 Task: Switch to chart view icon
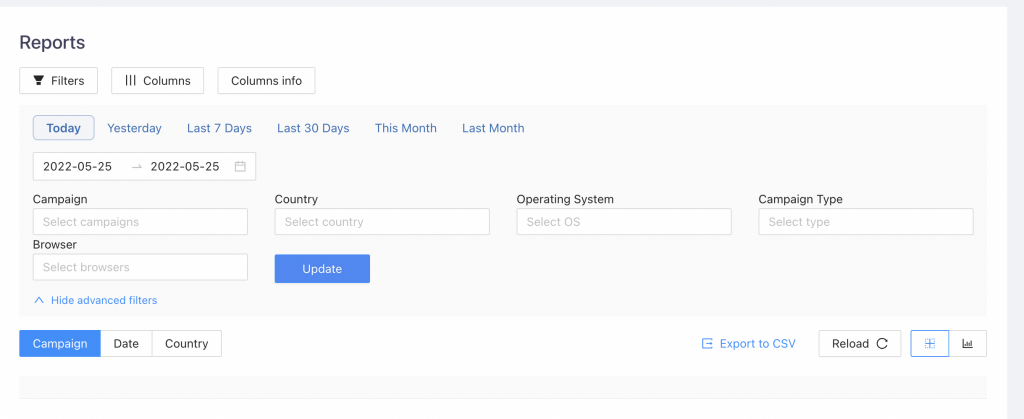[x=968, y=344]
